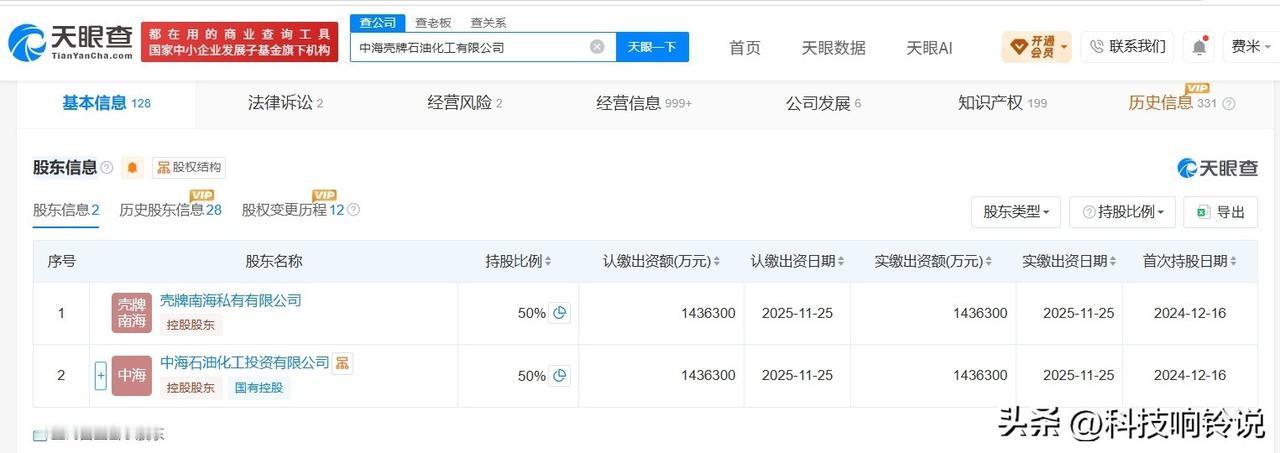This screenshot has height=453, width=1280.
Task: Click the TianYanCha logo at top left
Action: coord(70,42)
